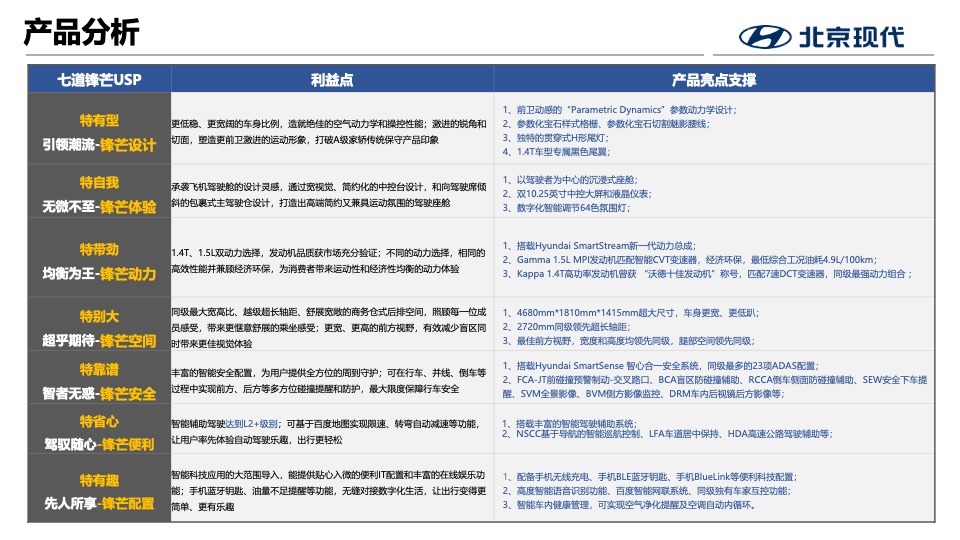The image size is (960, 540).
Task: Select the 特省心 row label
Action: [99, 421]
